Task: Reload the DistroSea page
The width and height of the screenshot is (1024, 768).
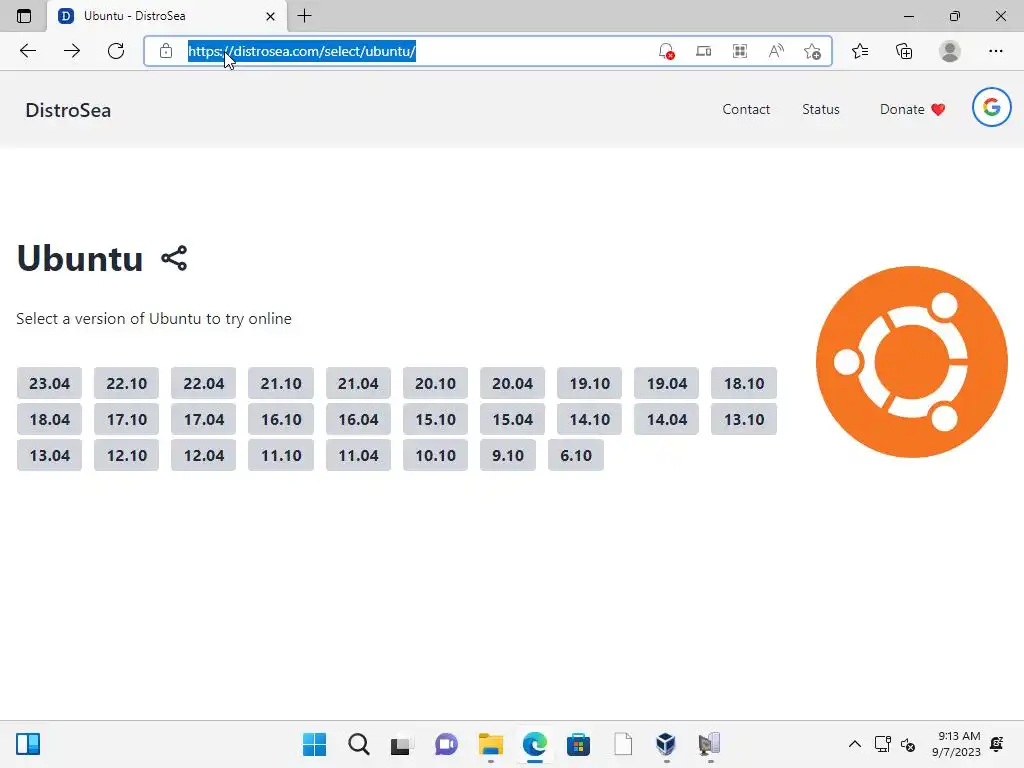Action: [x=116, y=51]
